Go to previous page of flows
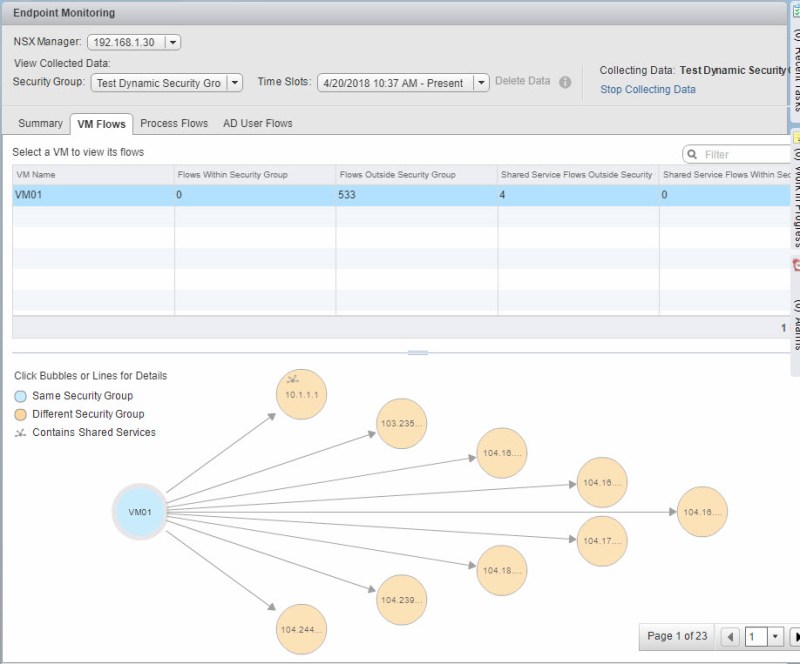The width and height of the screenshot is (800, 664). click(730, 636)
